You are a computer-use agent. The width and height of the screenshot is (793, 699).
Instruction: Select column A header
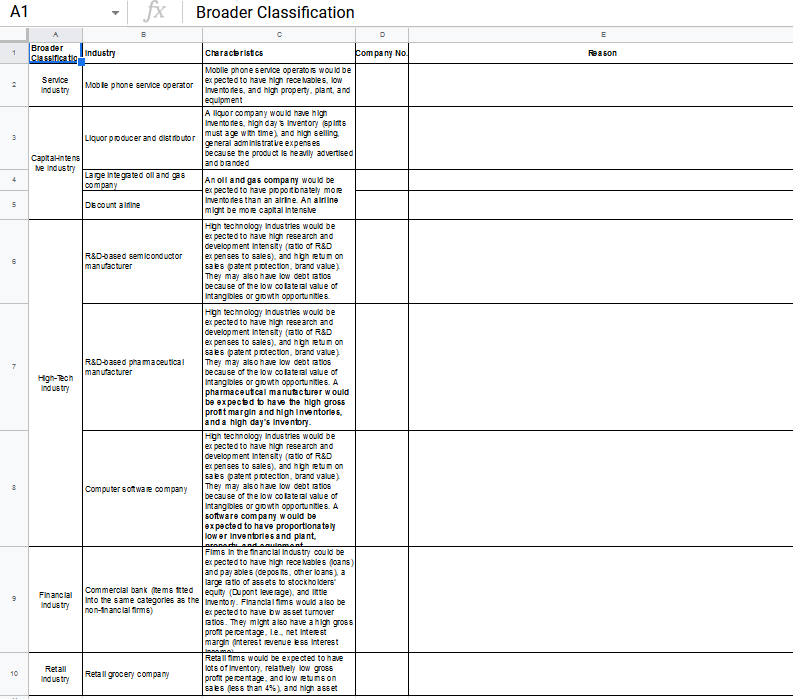click(56, 35)
